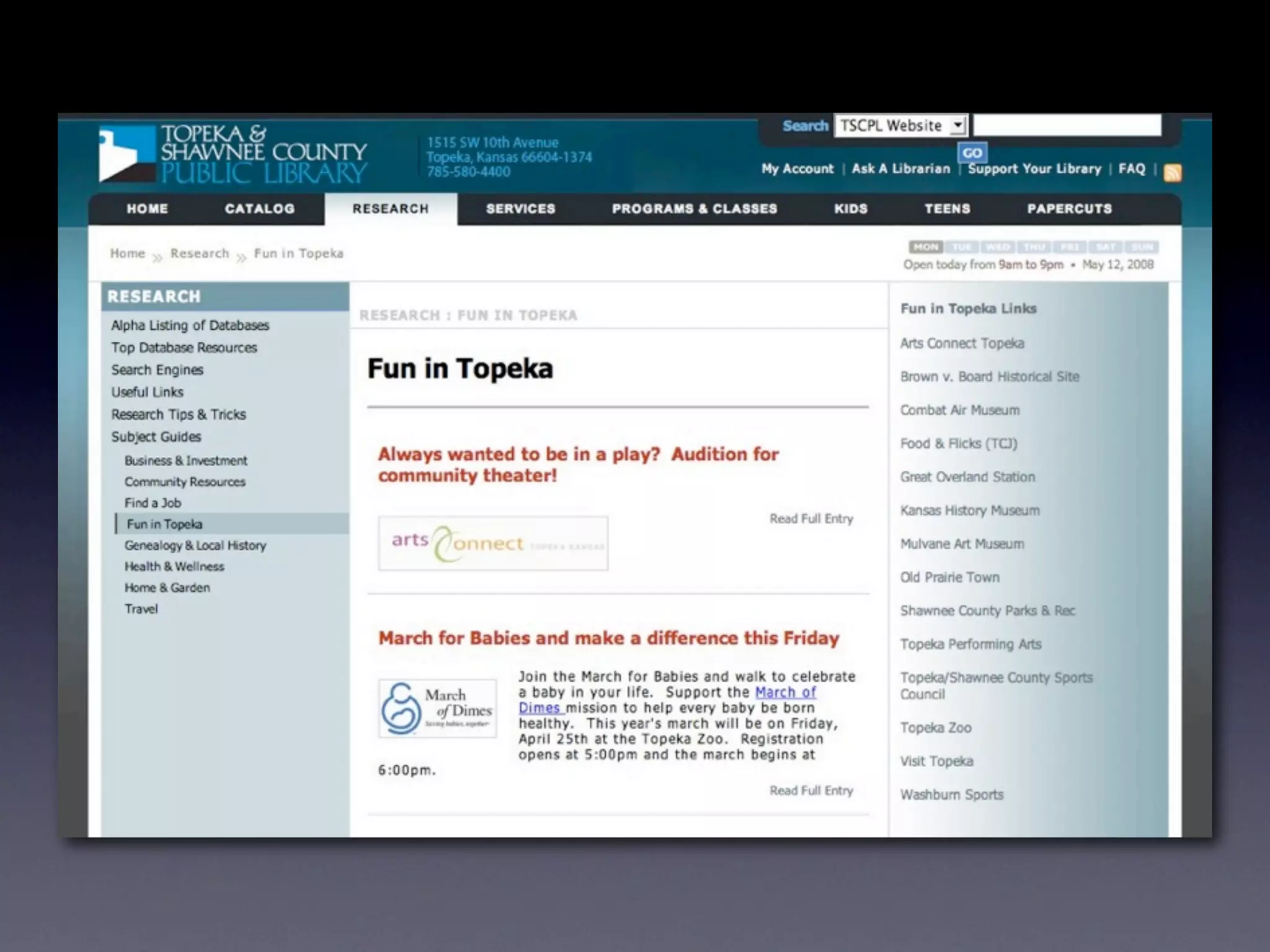Screen dimensions: 1270x952
Task: Open Genealogy & Local History subject guide
Action: pyautogui.click(x=195, y=545)
